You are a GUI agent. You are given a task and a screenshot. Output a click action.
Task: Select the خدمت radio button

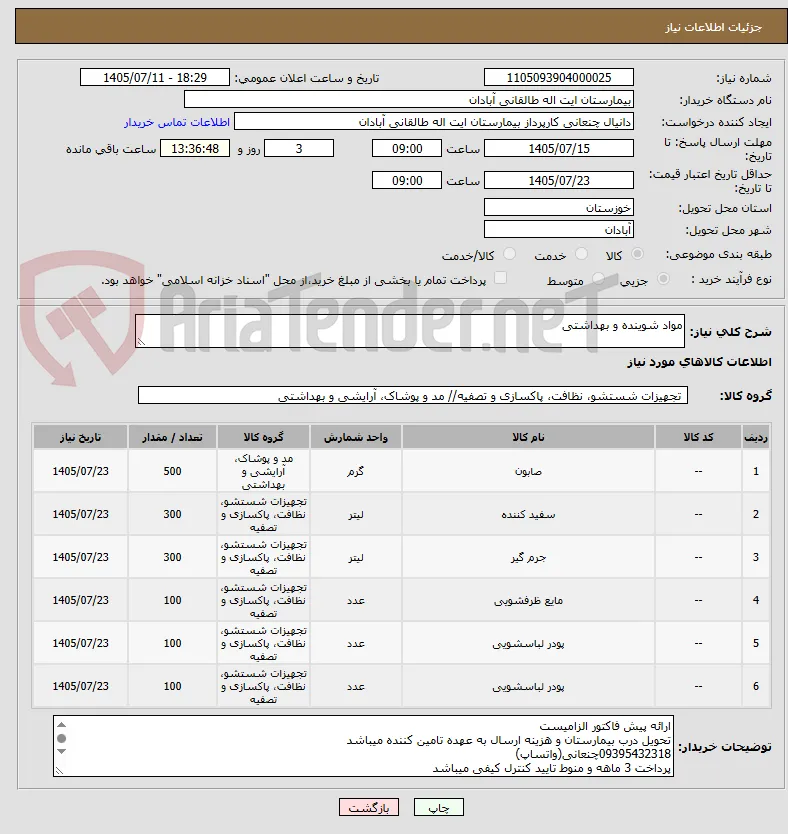pyautogui.click(x=581, y=254)
